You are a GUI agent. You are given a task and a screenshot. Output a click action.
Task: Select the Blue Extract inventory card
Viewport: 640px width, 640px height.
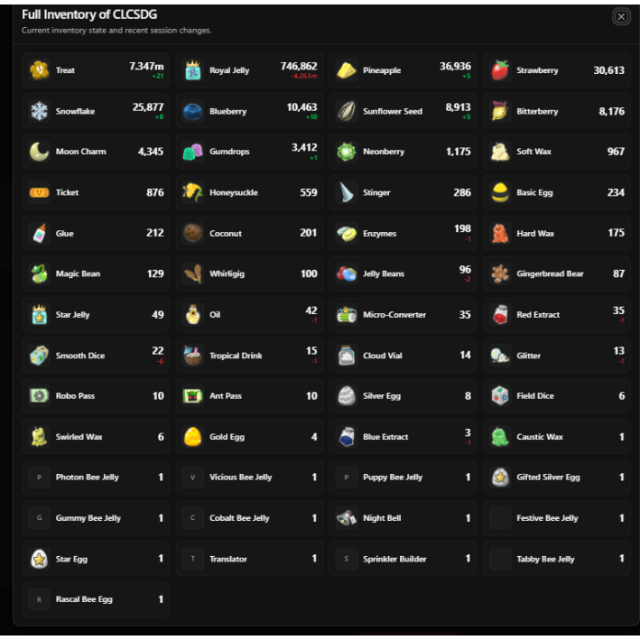tap(403, 436)
